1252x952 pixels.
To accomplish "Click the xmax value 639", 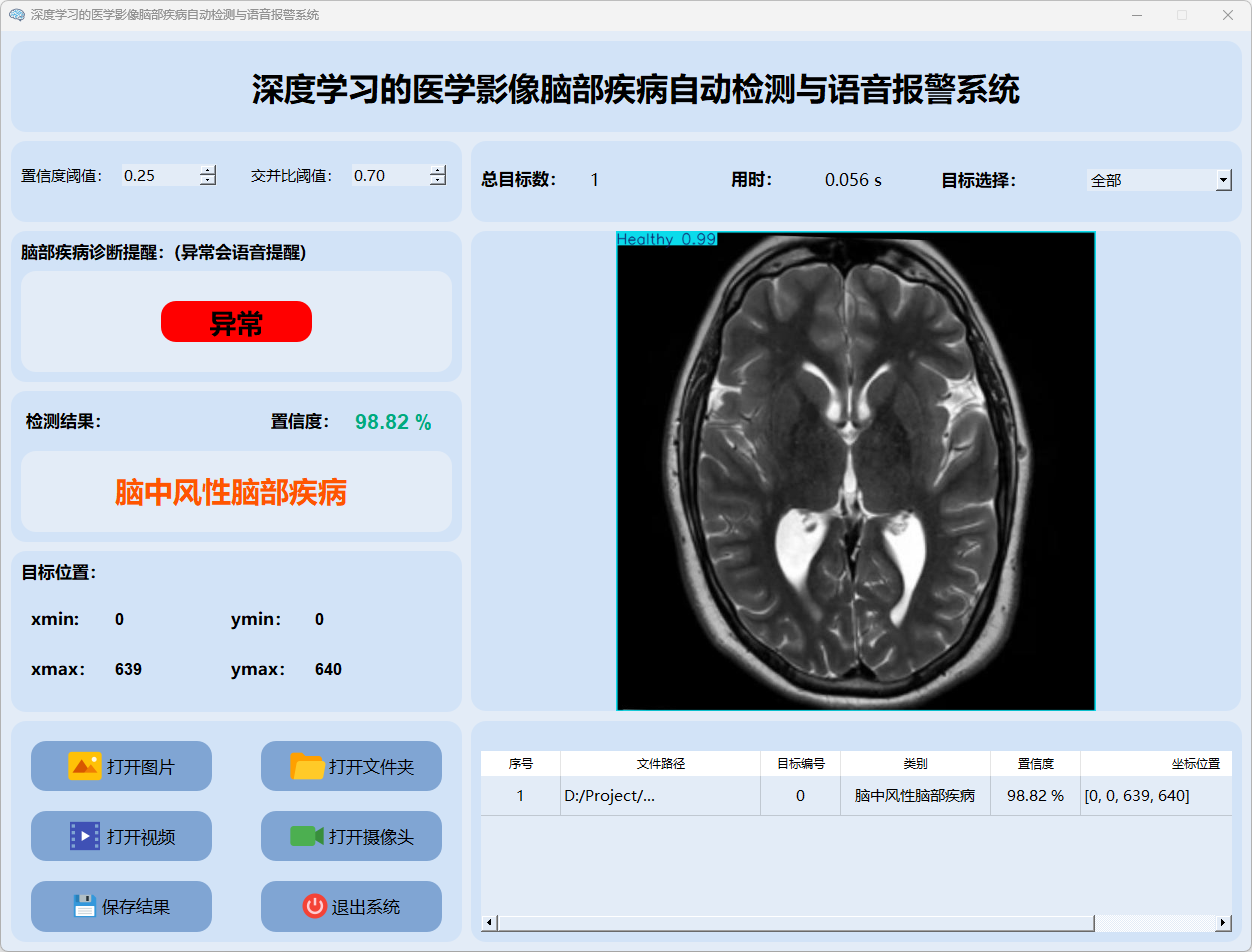I will coord(128,670).
